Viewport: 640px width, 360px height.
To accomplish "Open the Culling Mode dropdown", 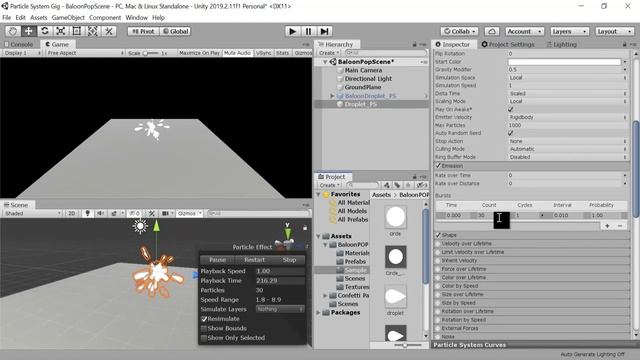I will point(568,149).
